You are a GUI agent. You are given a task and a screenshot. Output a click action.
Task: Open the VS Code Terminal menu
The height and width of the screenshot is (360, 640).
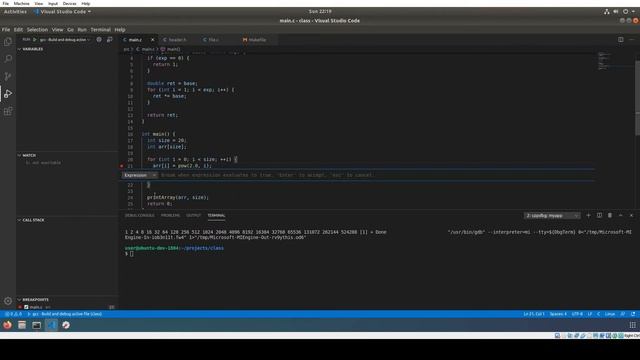coord(100,29)
